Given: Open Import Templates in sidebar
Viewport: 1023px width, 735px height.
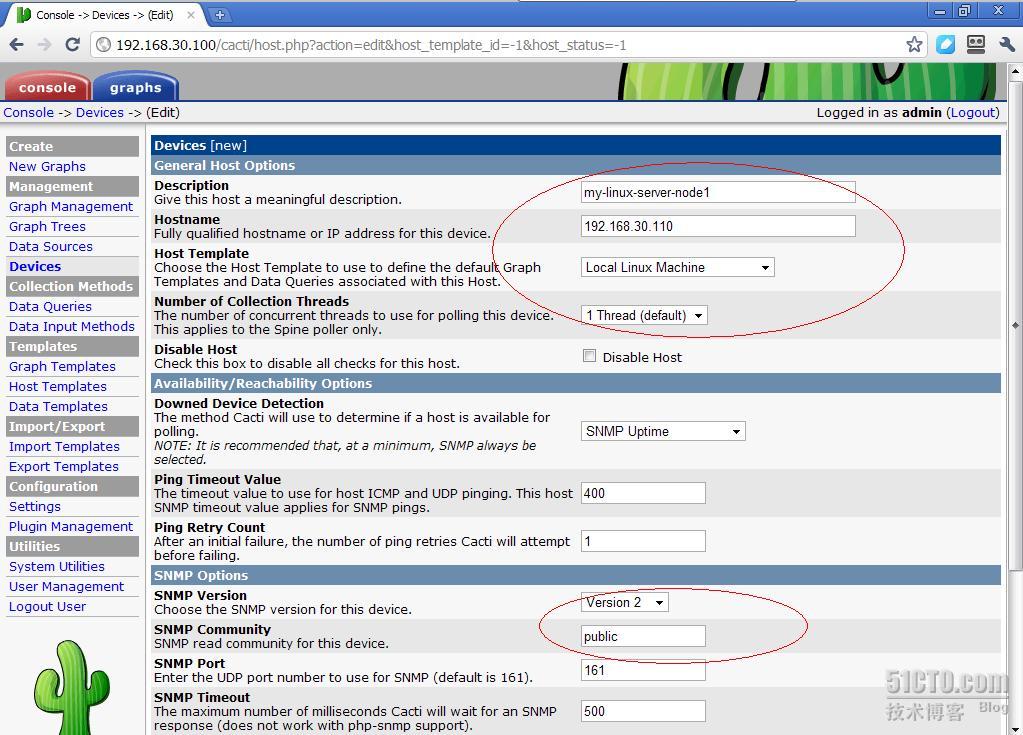Looking at the screenshot, I should (64, 446).
